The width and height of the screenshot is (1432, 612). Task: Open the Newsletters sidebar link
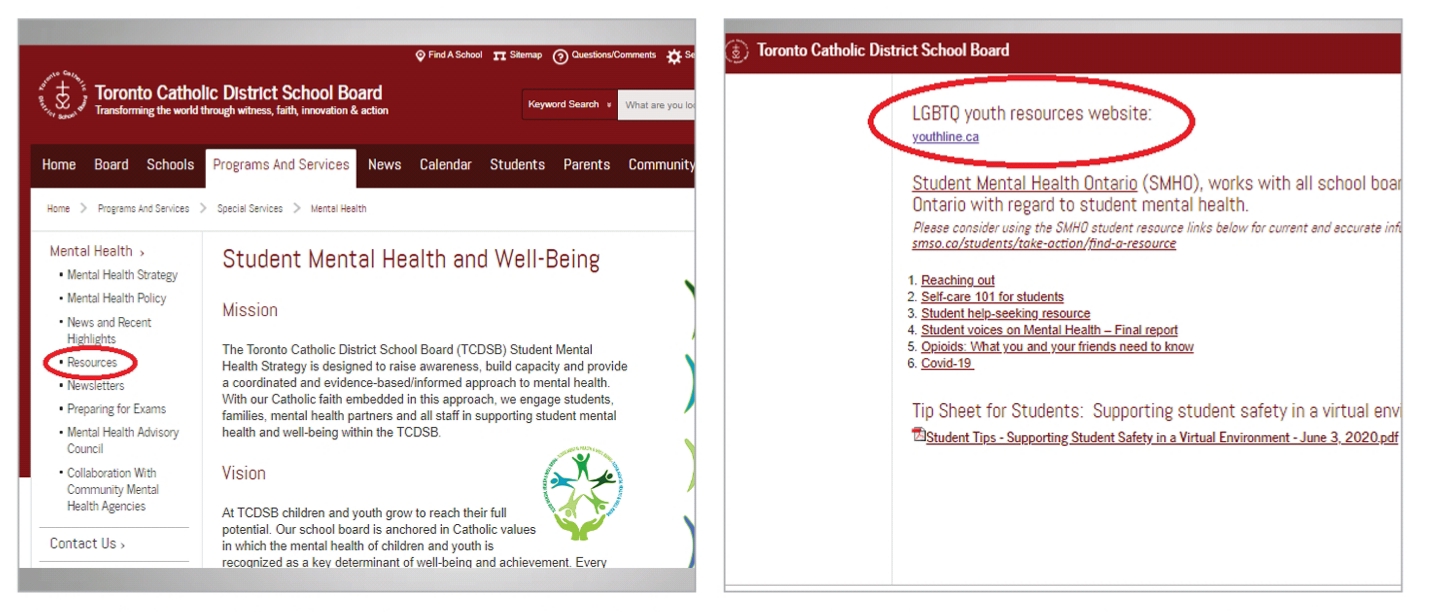[95, 385]
